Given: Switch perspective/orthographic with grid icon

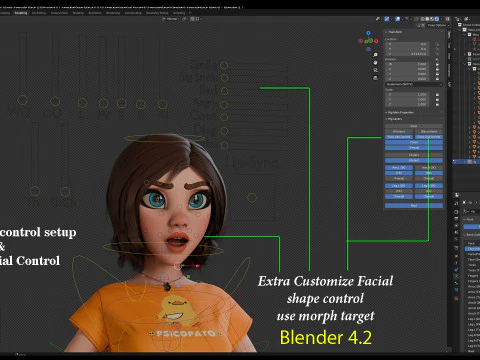Looking at the screenshot, I should [x=376, y=78].
